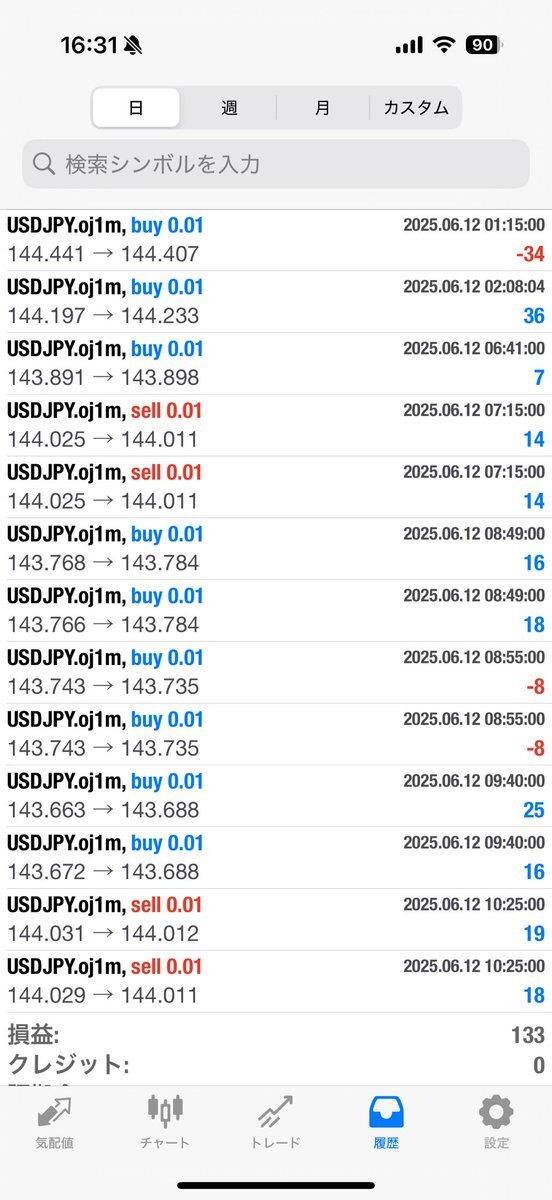Tap the silent bell icon in status bar
This screenshot has height=1200, width=552.
coord(133,45)
